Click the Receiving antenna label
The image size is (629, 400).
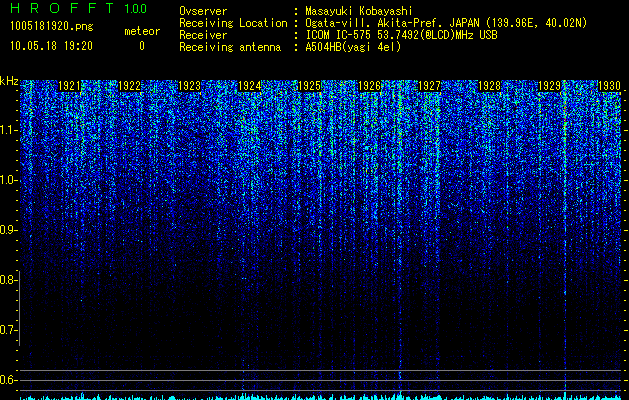point(230,47)
